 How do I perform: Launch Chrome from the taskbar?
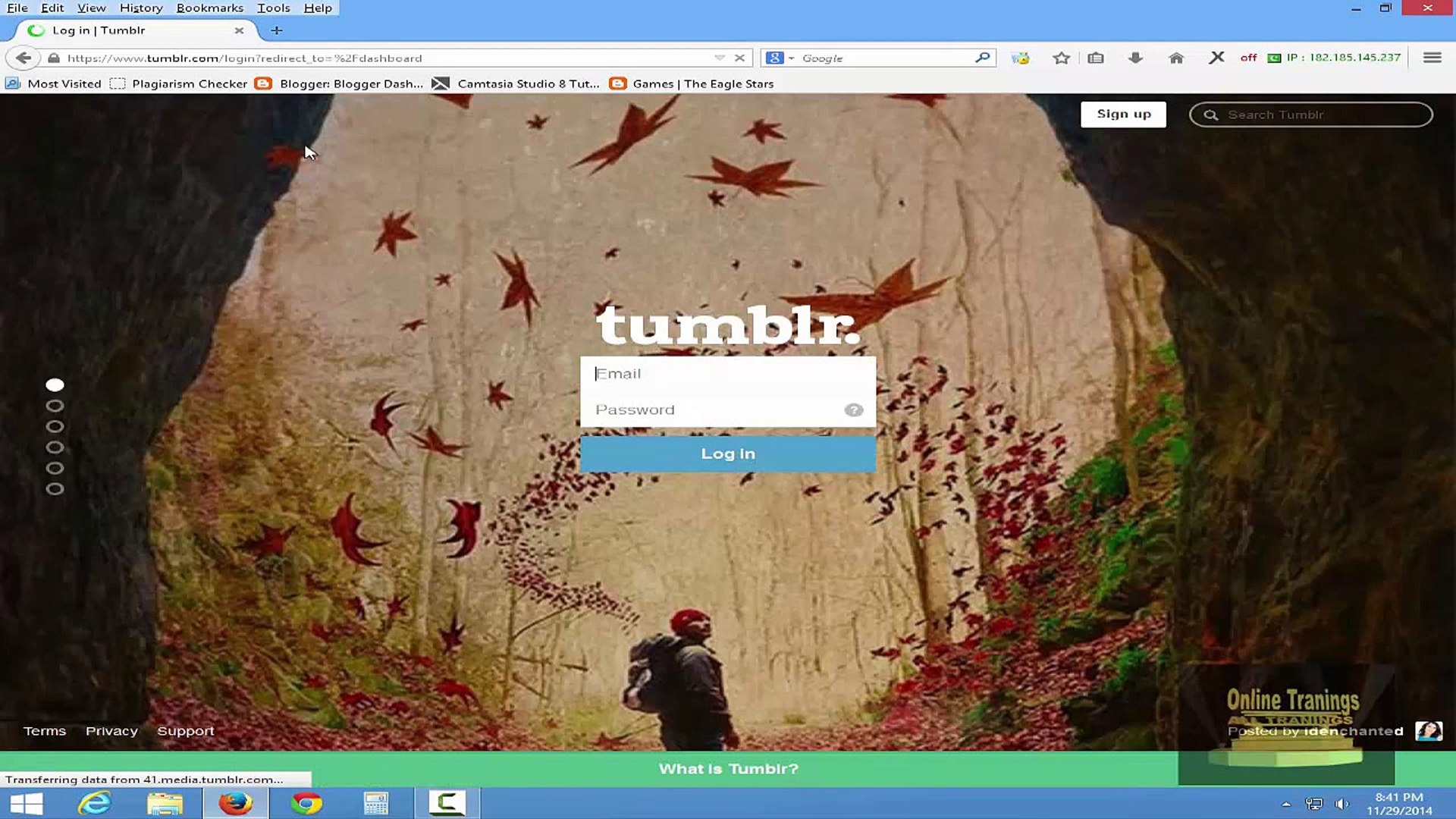(306, 803)
